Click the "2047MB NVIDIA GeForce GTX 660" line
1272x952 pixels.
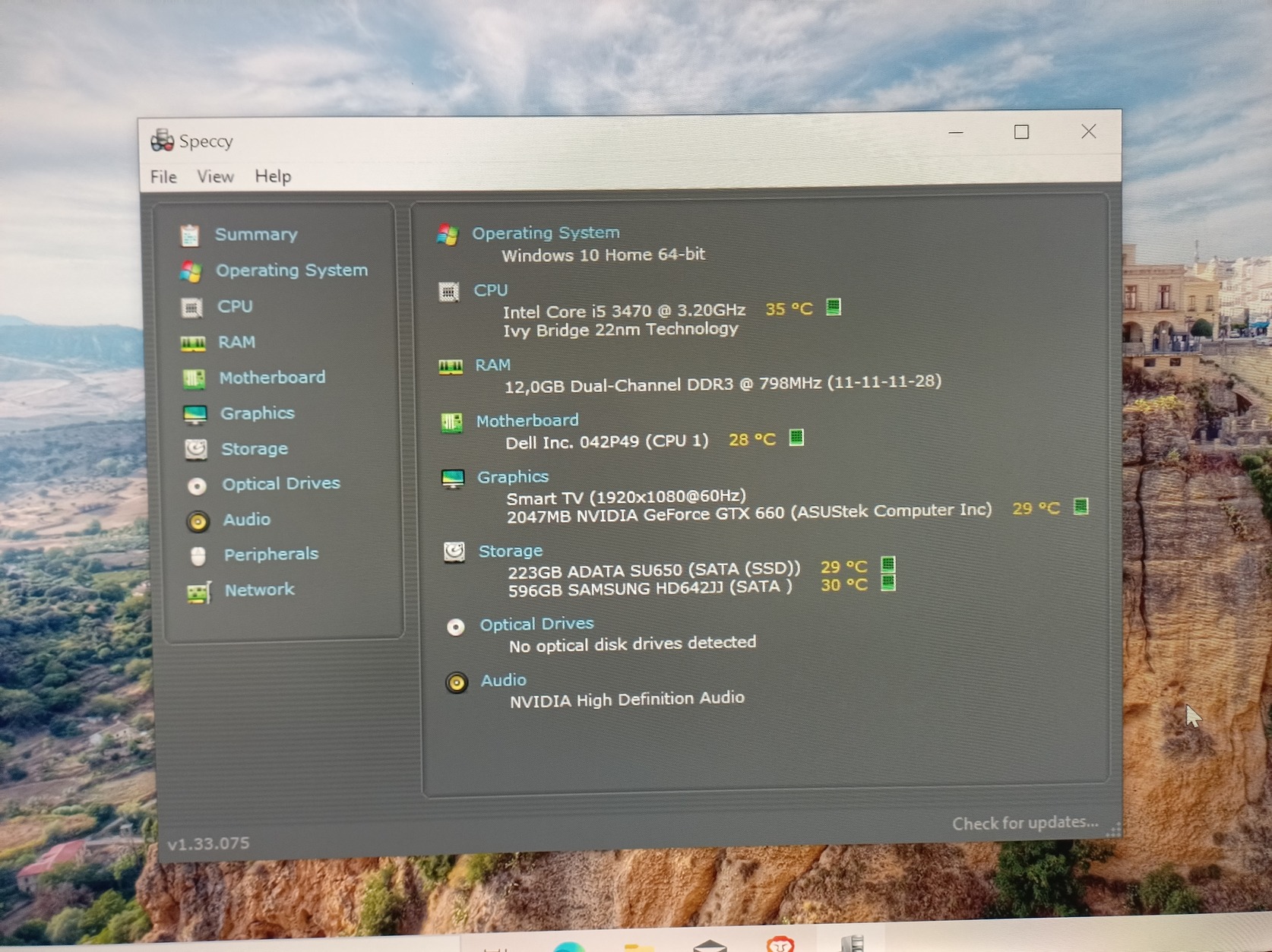click(749, 513)
